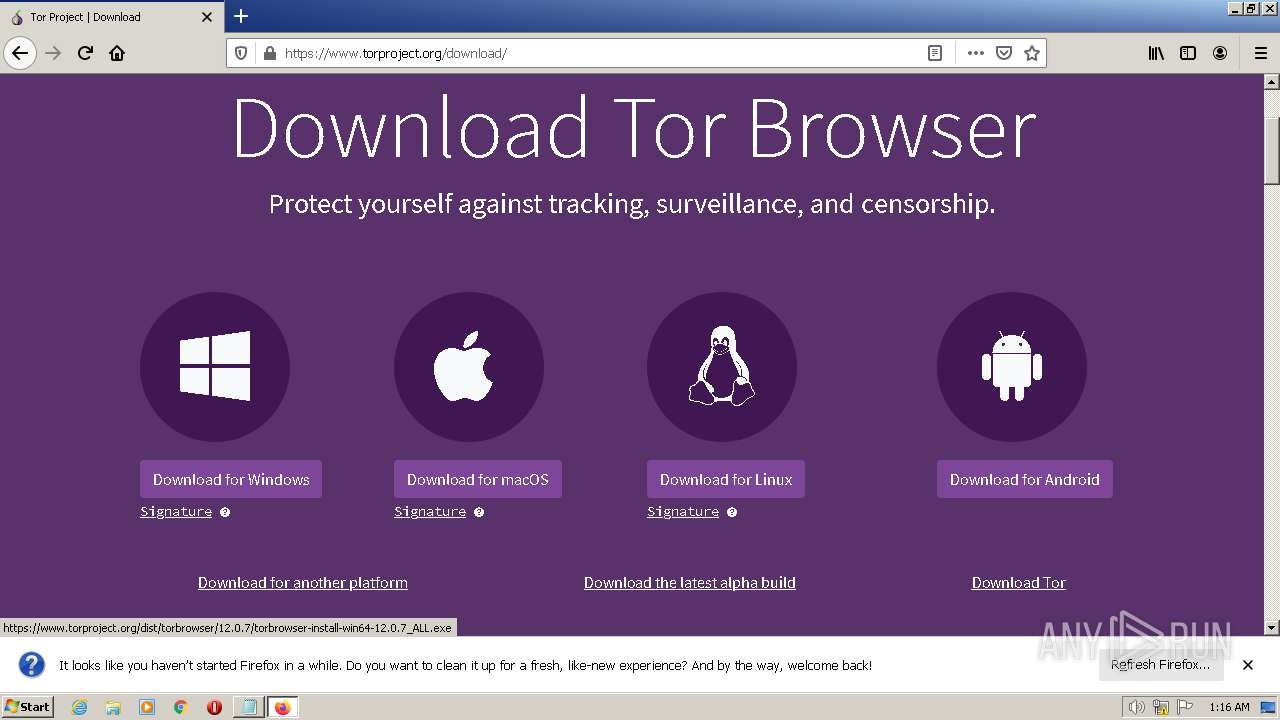Click the page scrollbar down arrow
This screenshot has height=720, width=1280.
point(1271,627)
